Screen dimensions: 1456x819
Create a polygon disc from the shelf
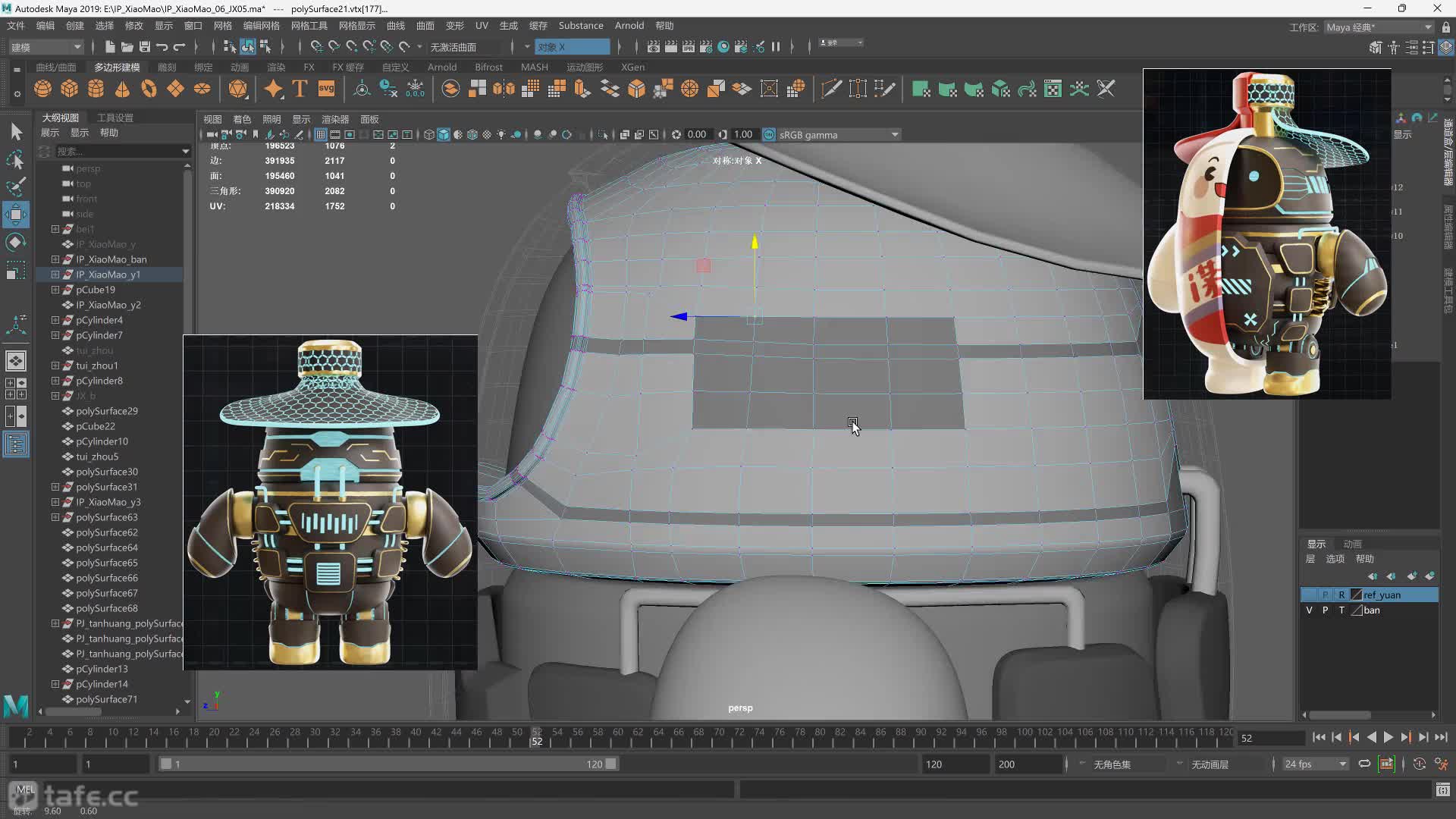pos(202,89)
